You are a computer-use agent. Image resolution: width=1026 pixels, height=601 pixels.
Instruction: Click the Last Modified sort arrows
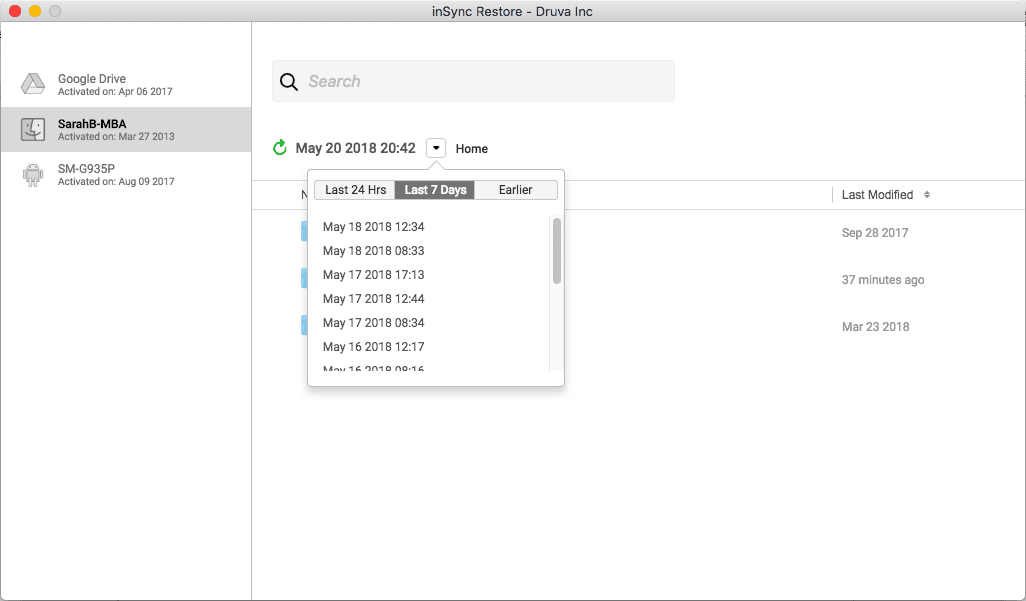tap(927, 195)
